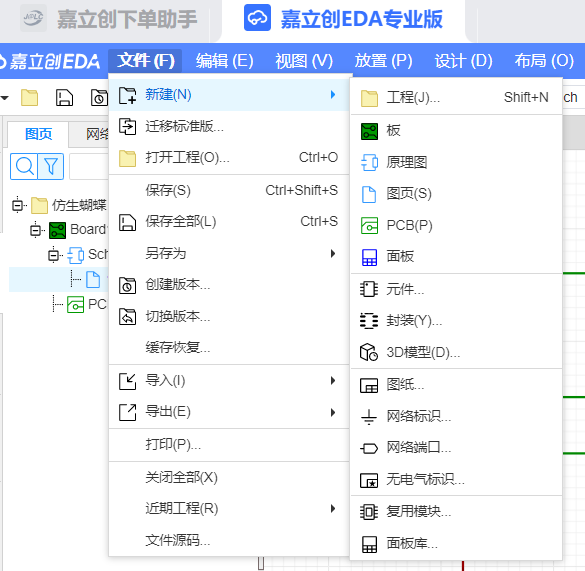Click 打开工程(O)... menu item
The height and width of the screenshot is (571, 585).
[x=229, y=158]
